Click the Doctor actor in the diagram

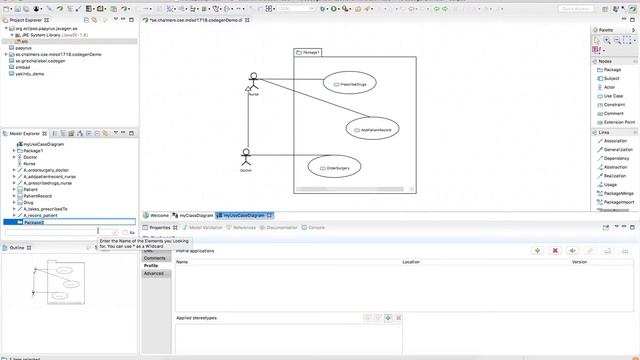click(x=246, y=158)
